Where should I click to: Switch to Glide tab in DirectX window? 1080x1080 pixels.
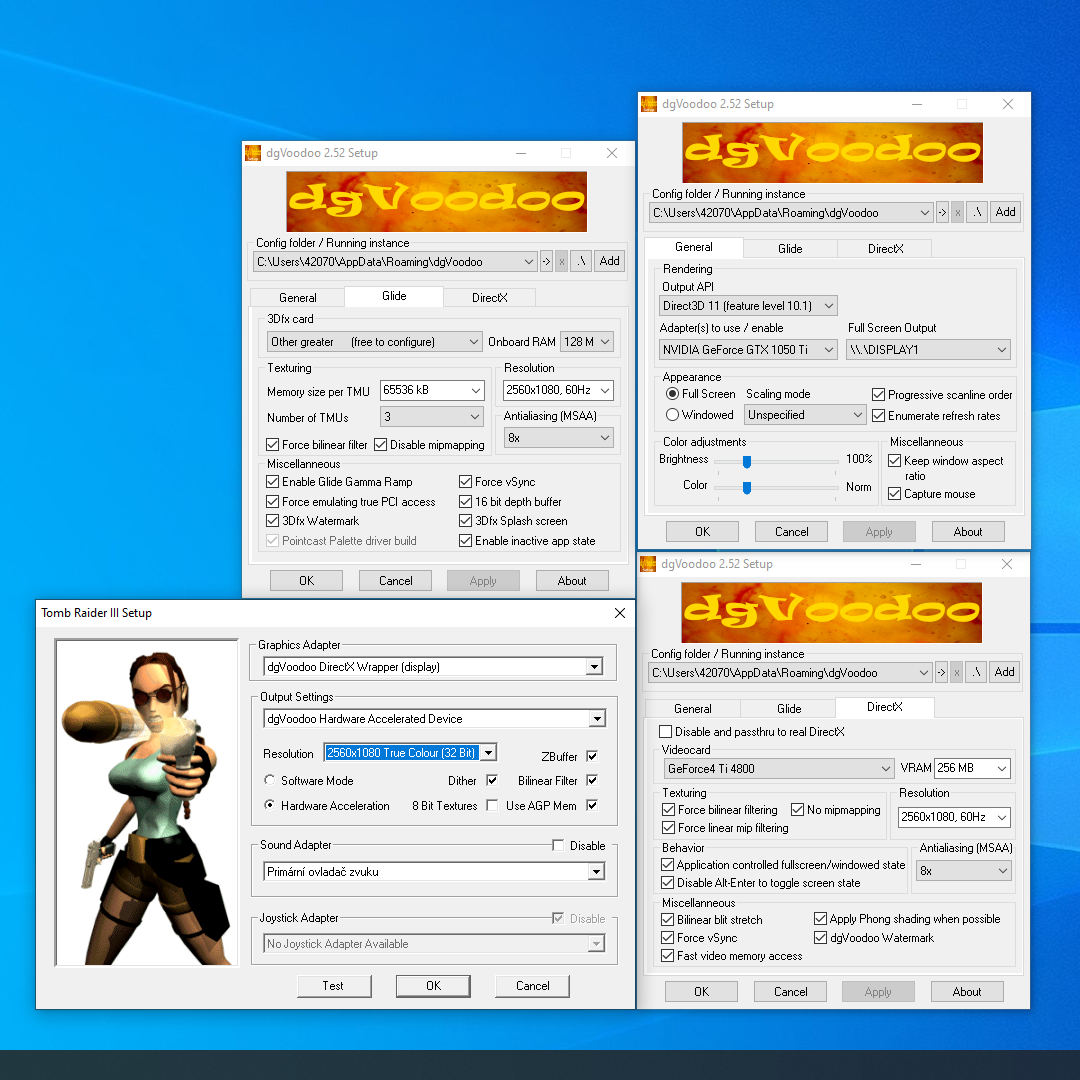coord(789,709)
